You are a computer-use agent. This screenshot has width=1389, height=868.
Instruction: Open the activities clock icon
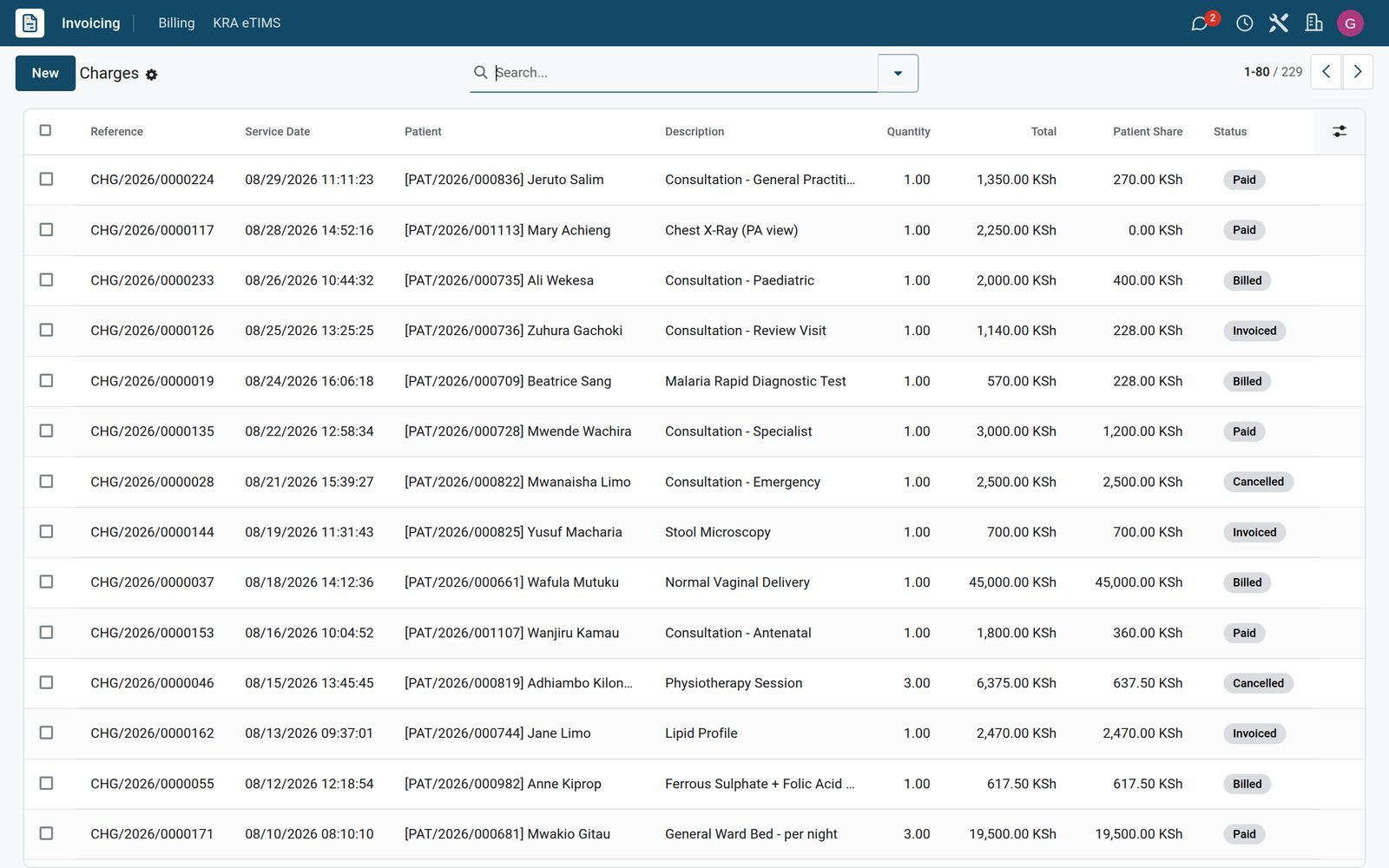coord(1245,23)
